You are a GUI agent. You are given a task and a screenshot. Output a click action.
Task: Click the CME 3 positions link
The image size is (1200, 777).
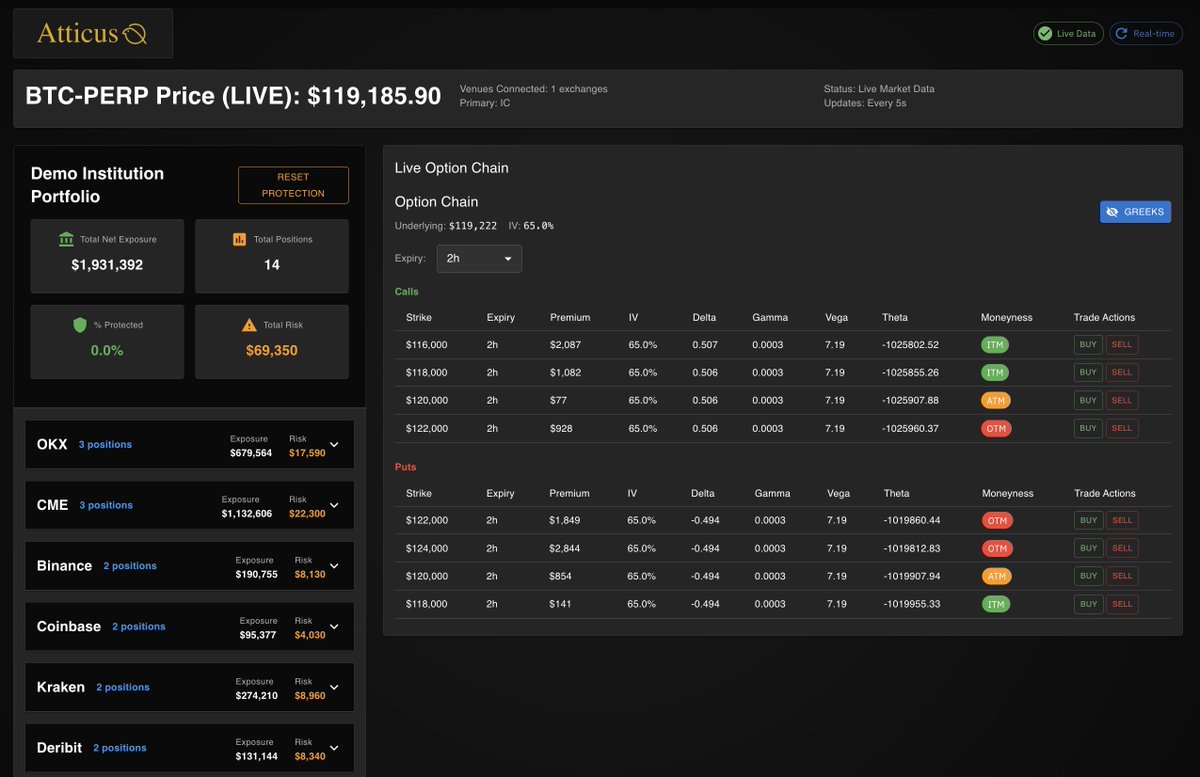click(x=106, y=506)
